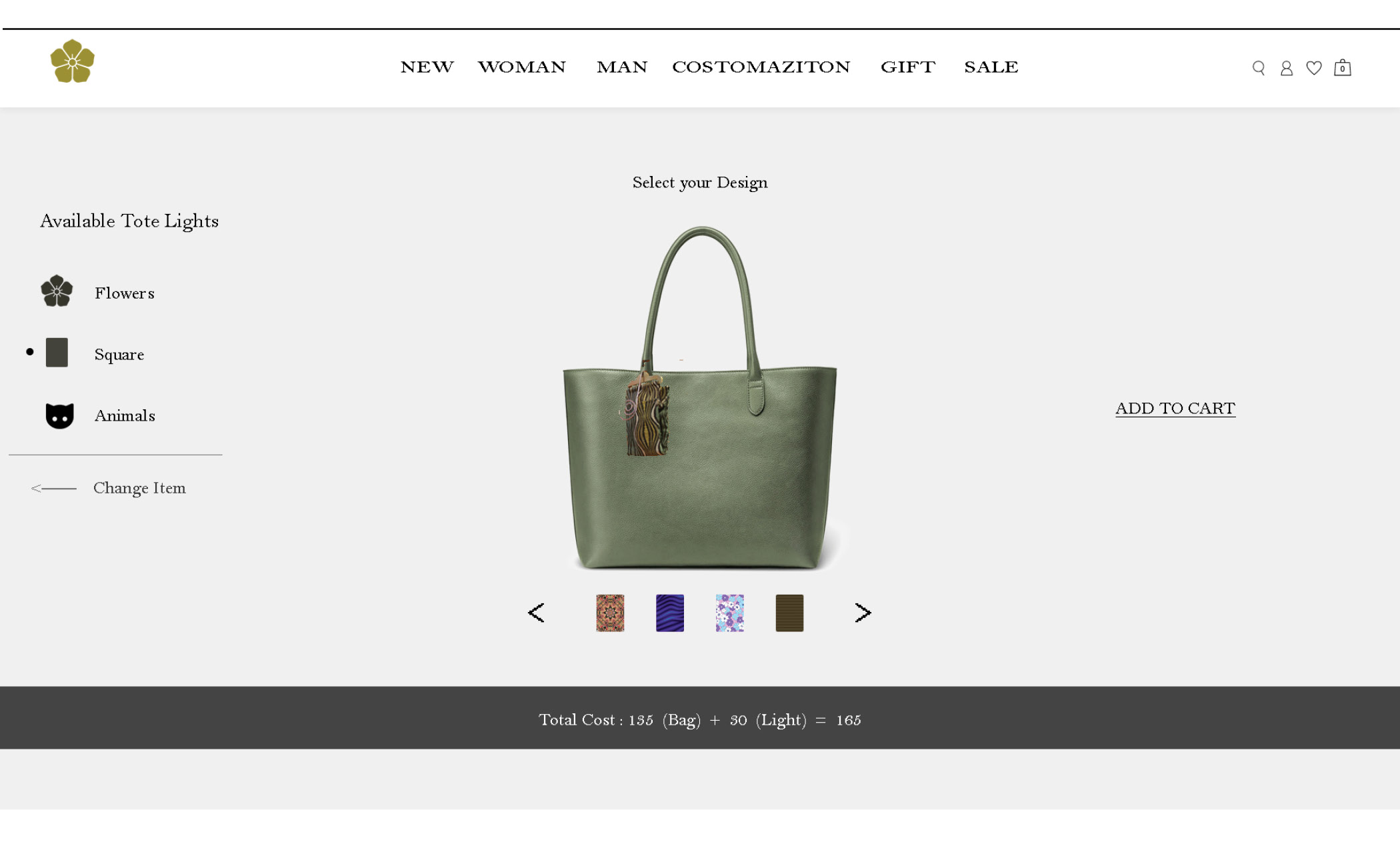This screenshot has height=850, width=1400.
Task: Open the user account icon
Action: pos(1286,68)
